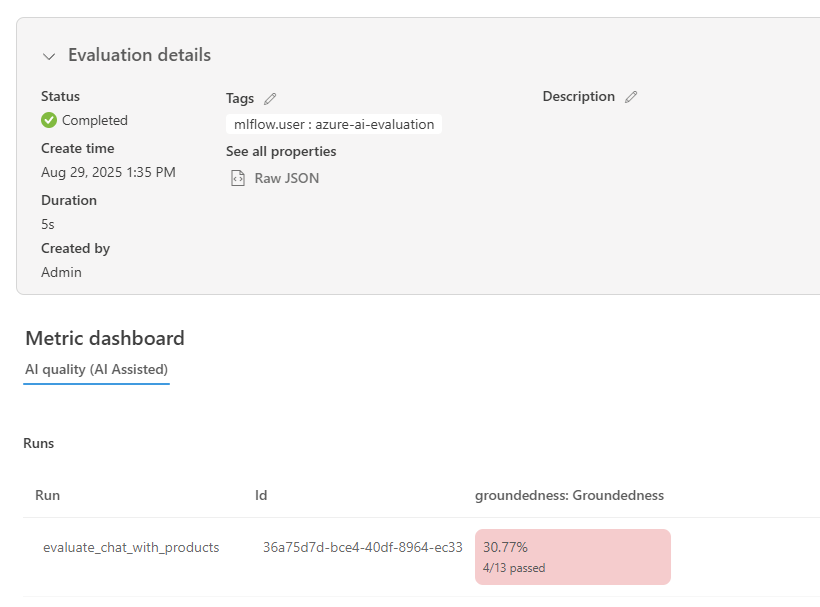Click the red 30.77% groundedness score cell
This screenshot has width=820, height=607.
tap(572, 556)
